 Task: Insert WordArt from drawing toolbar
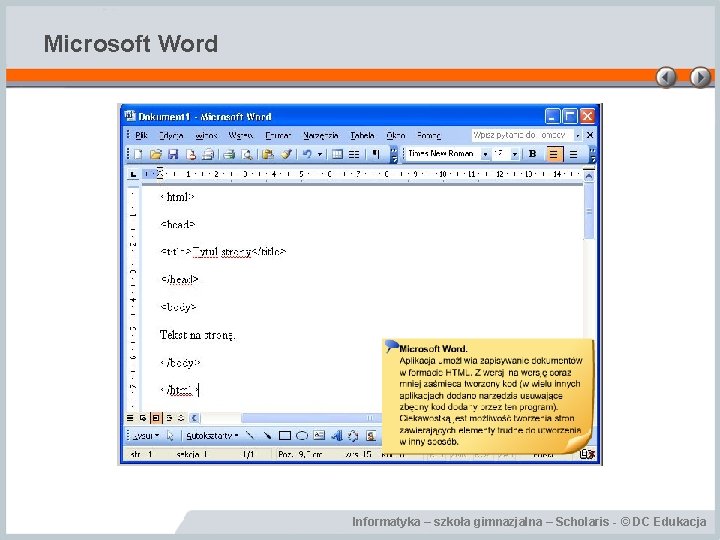pos(337,435)
